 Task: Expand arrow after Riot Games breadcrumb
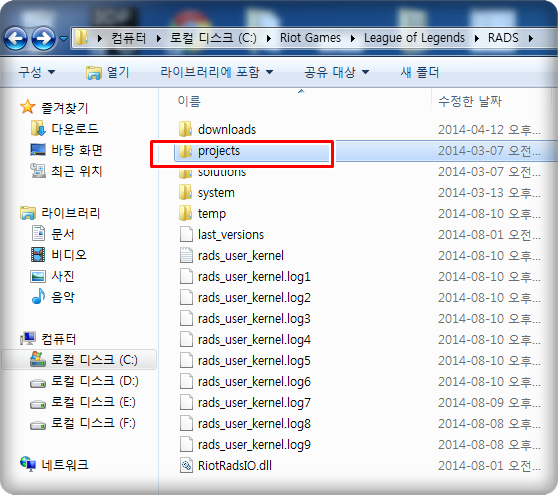(x=353, y=38)
